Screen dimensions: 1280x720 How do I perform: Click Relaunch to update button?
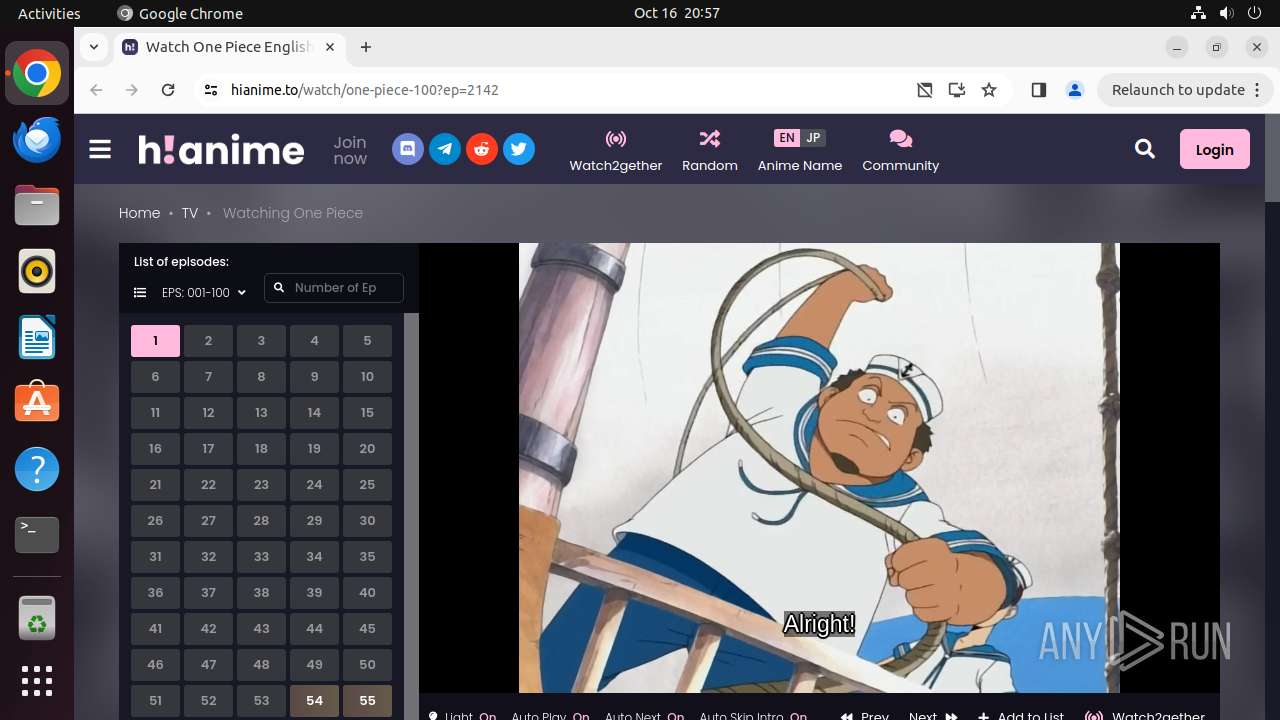click(1178, 90)
